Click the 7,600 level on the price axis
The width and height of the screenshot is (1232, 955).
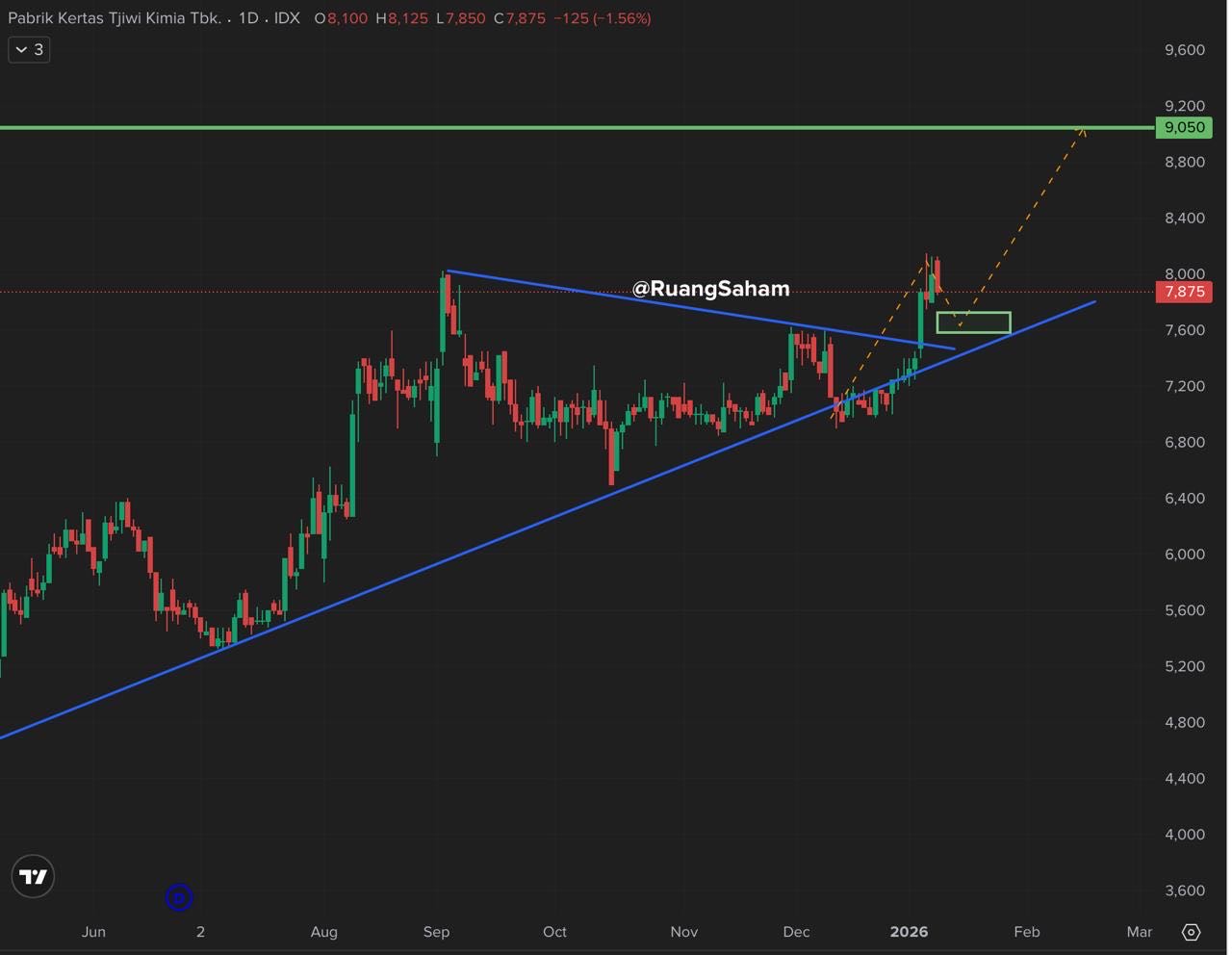pyautogui.click(x=1185, y=330)
